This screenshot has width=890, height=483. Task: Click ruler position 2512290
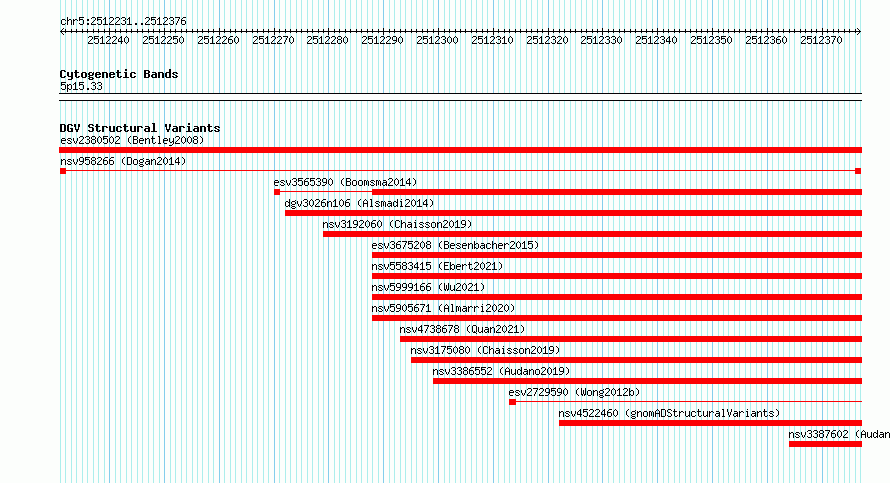tap(382, 40)
